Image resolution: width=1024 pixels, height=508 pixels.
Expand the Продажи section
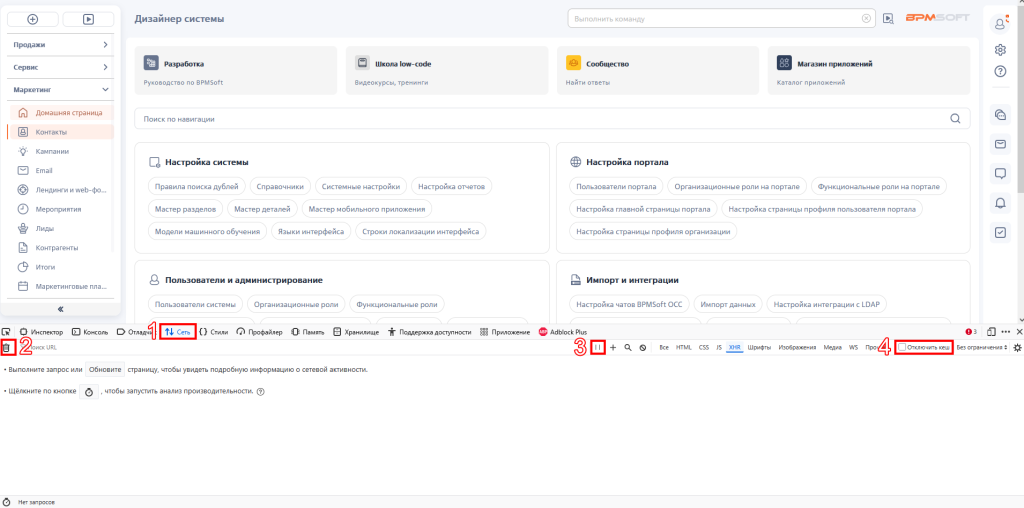coord(61,44)
